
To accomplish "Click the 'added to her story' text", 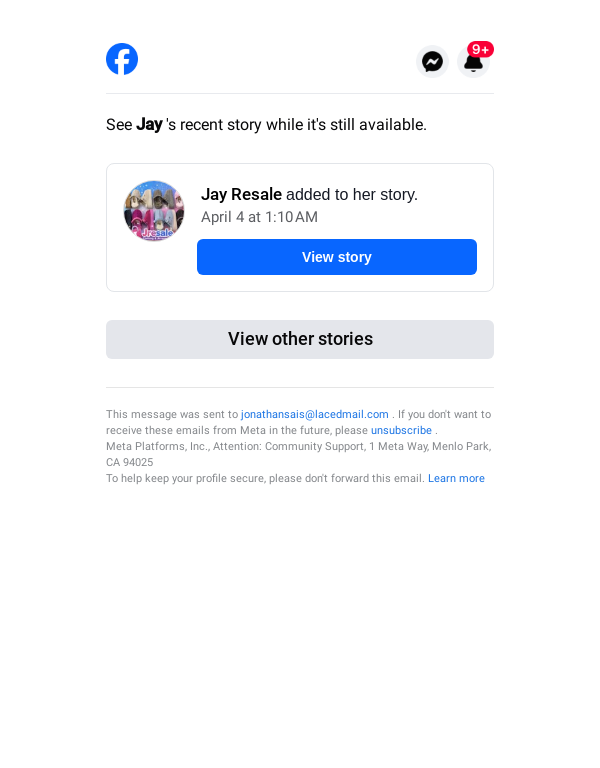I will point(352,194).
